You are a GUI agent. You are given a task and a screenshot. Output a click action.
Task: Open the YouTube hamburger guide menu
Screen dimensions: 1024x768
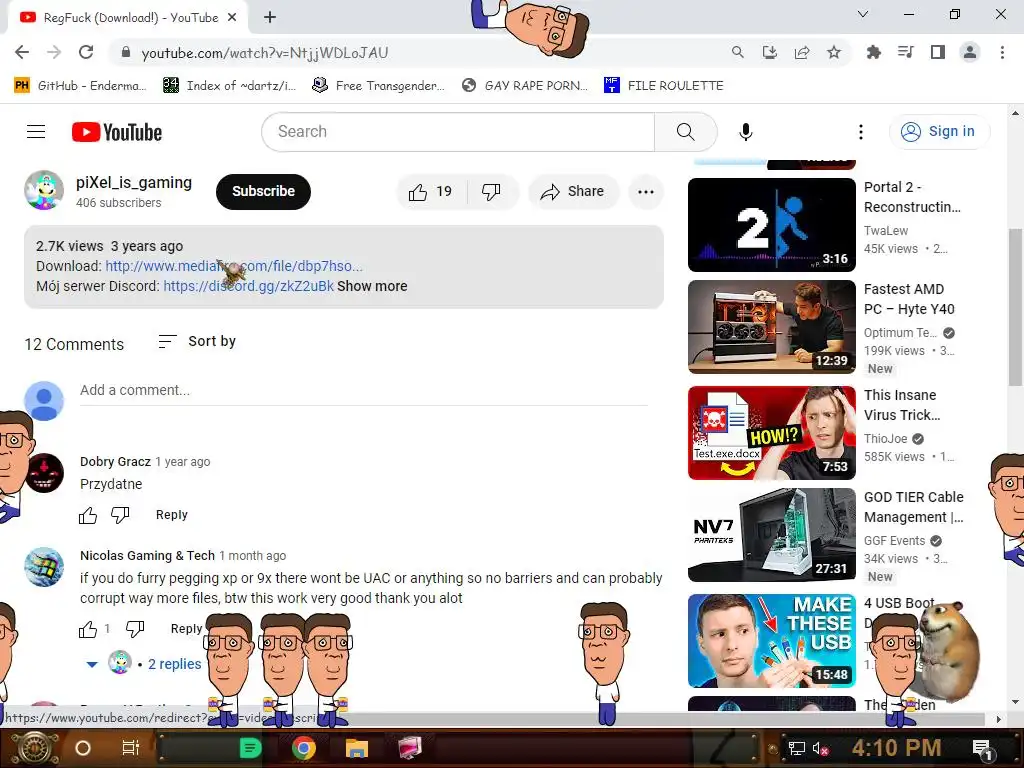(x=36, y=132)
